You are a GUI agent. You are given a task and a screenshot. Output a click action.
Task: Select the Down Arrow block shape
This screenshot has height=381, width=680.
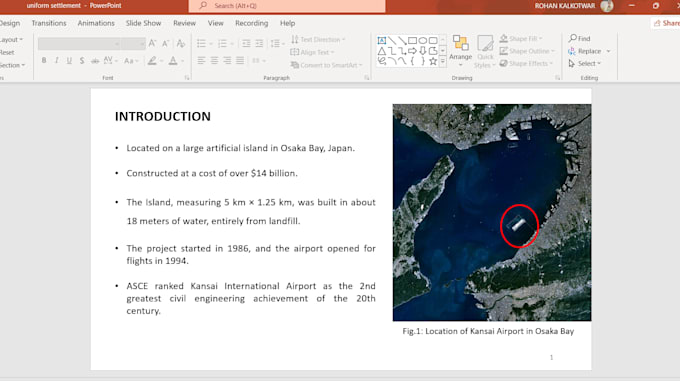(x=423, y=51)
